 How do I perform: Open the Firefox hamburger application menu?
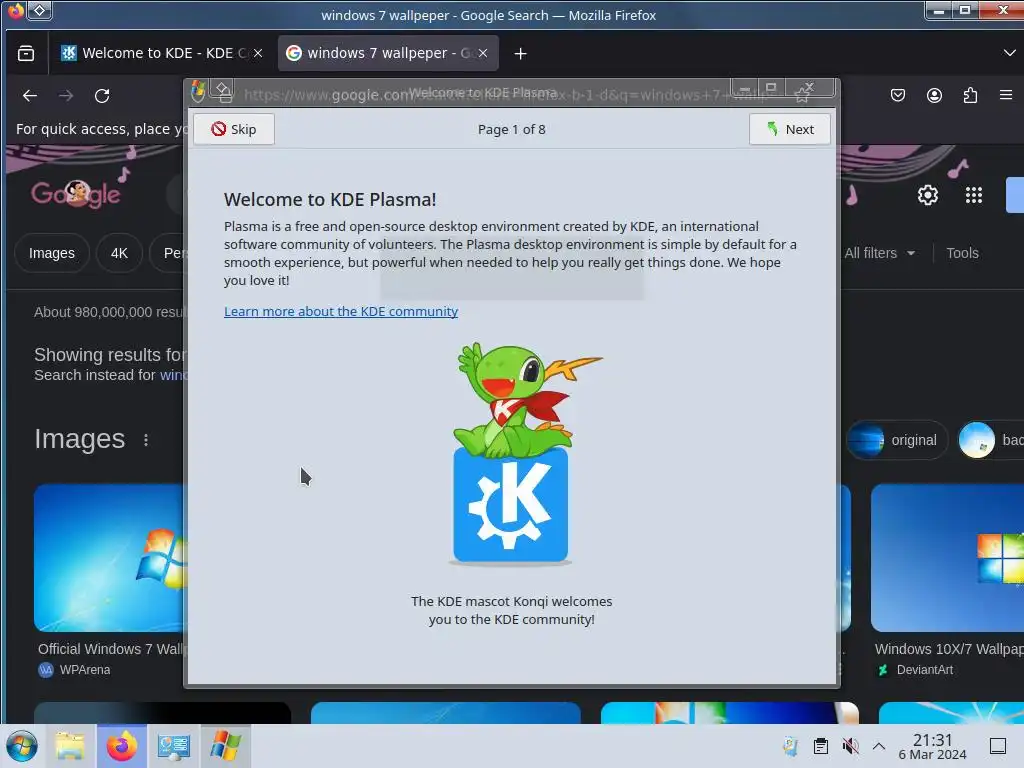[x=1006, y=95]
